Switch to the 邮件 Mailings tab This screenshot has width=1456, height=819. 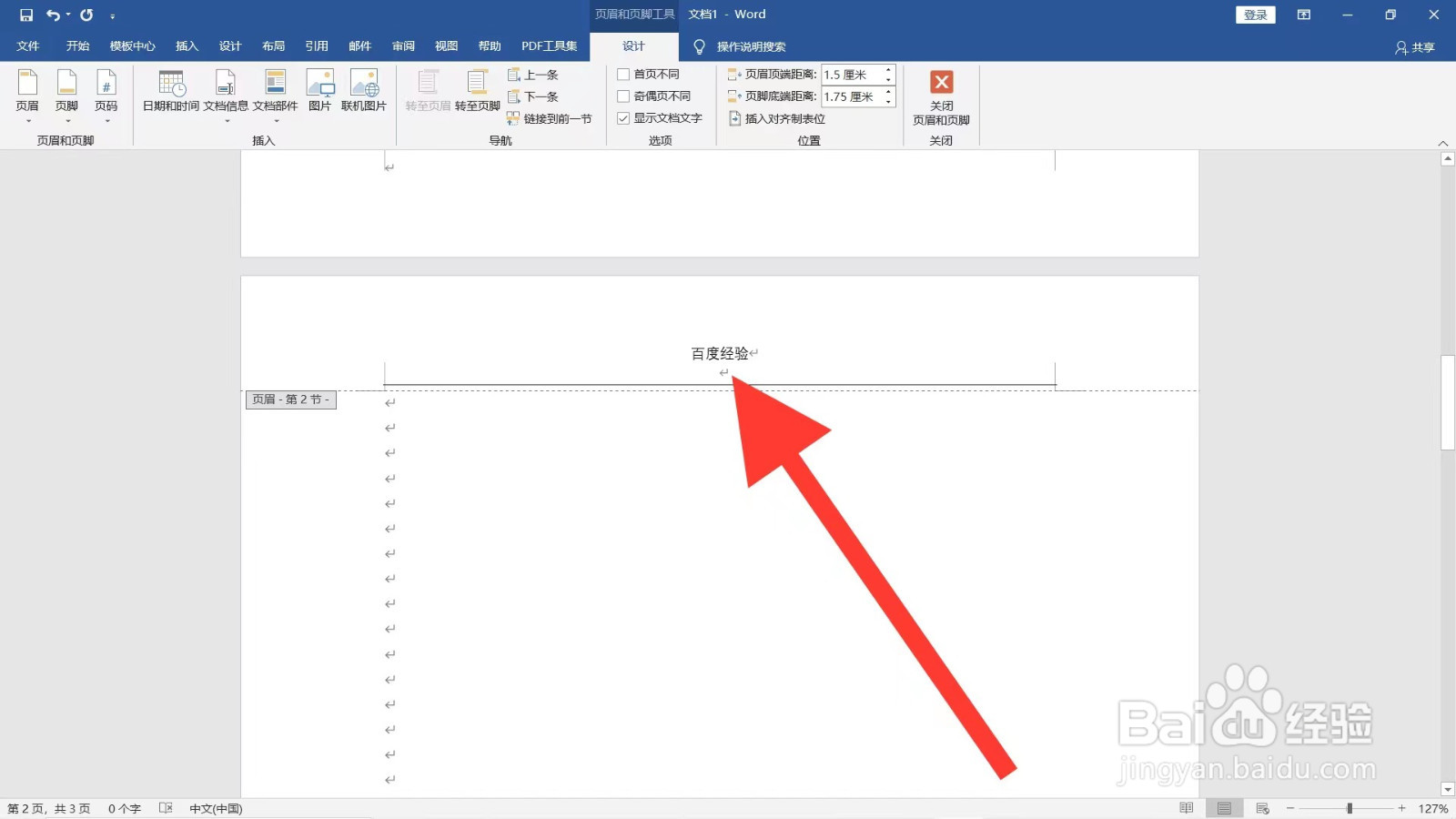click(x=360, y=46)
